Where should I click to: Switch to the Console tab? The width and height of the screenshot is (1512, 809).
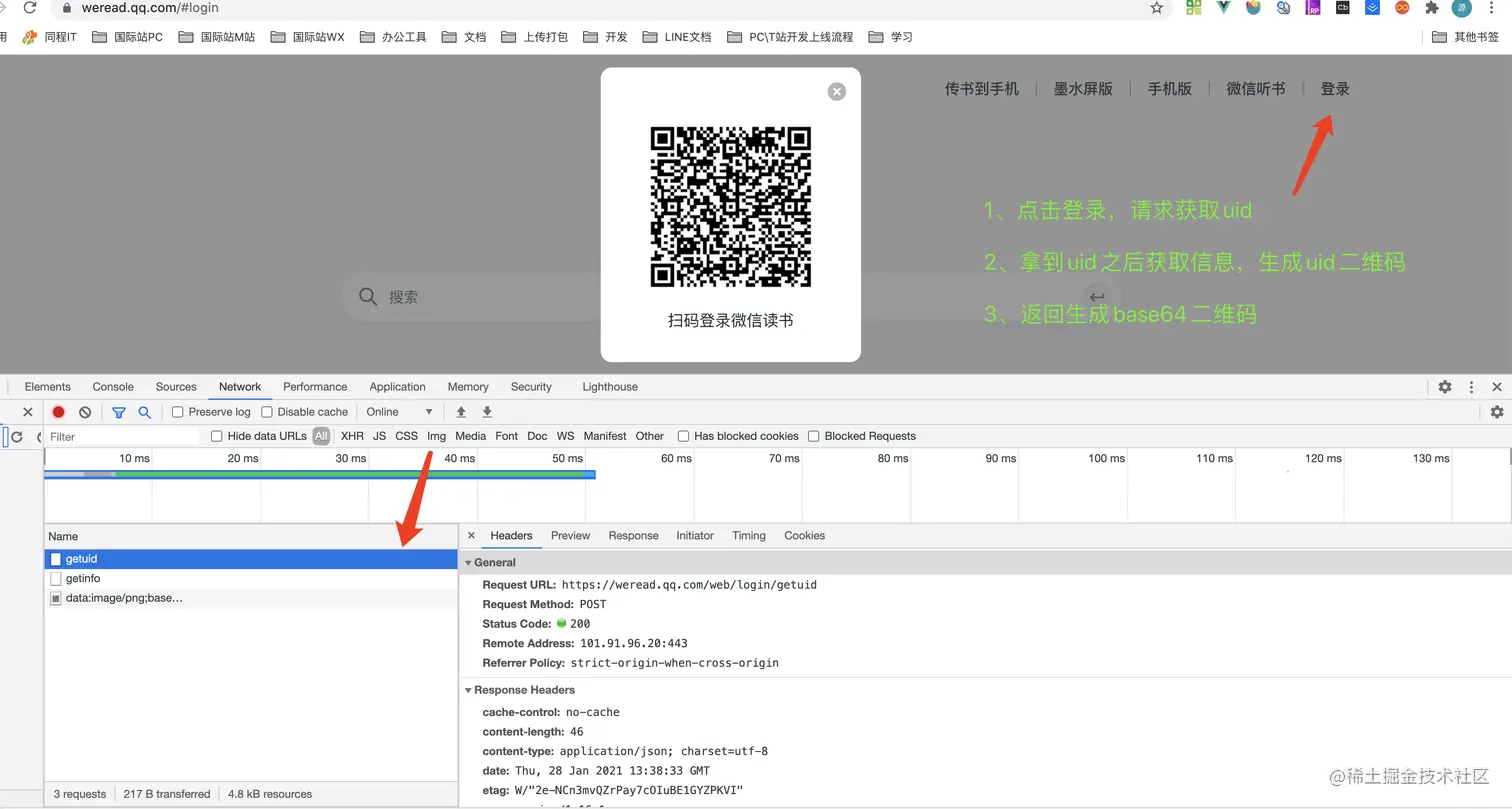(113, 387)
